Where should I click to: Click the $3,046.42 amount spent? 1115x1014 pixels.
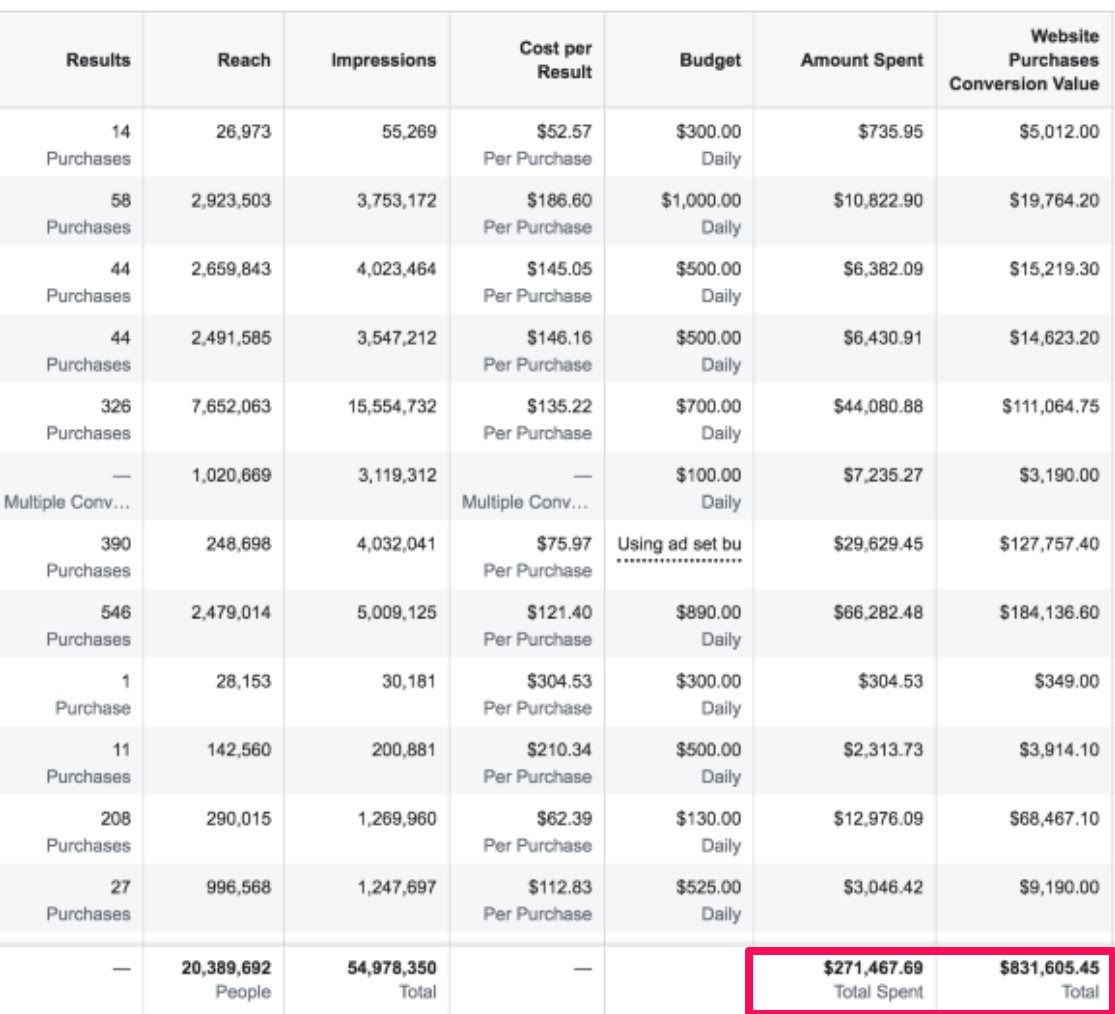click(x=883, y=887)
